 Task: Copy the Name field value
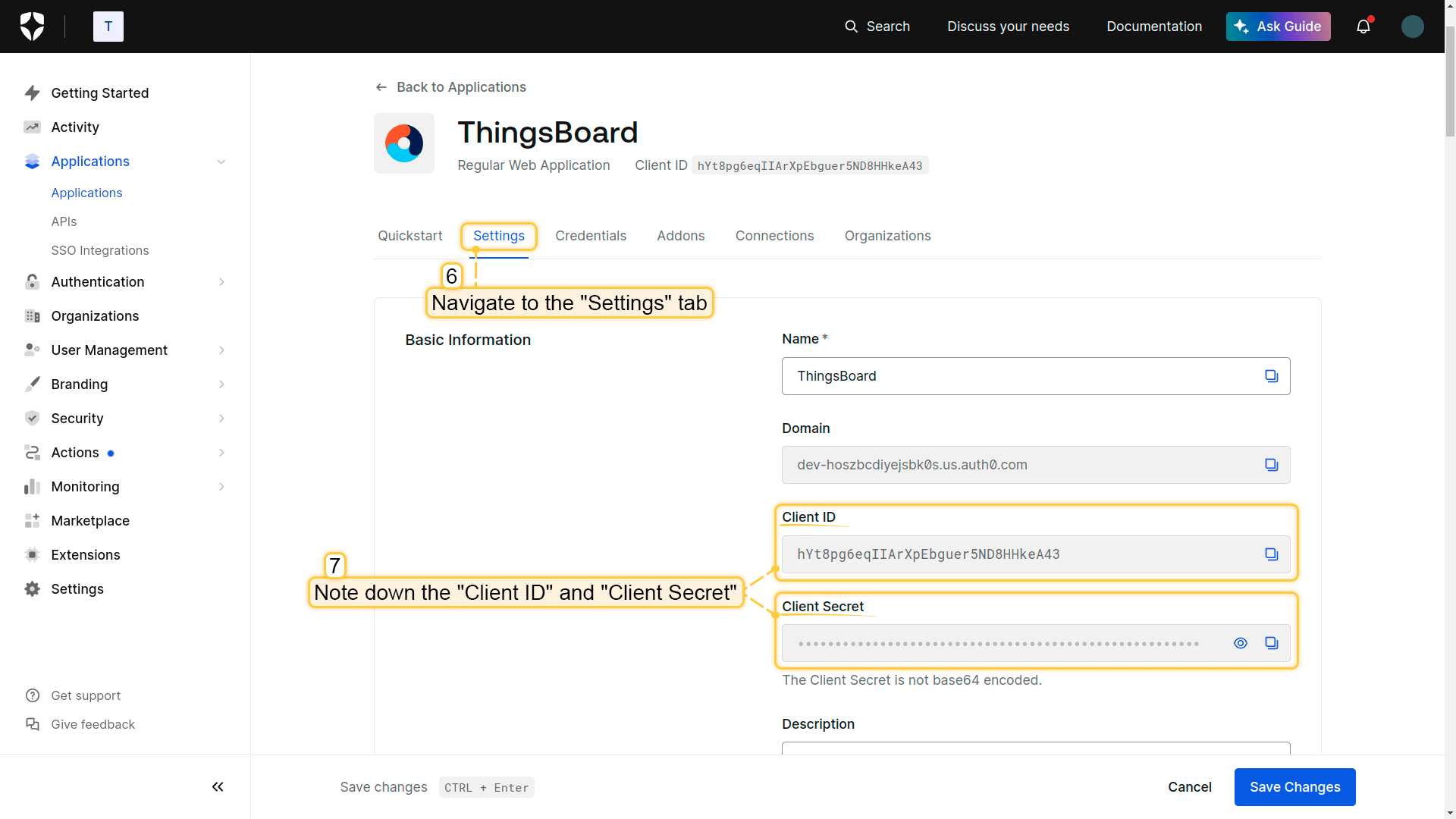point(1271,376)
